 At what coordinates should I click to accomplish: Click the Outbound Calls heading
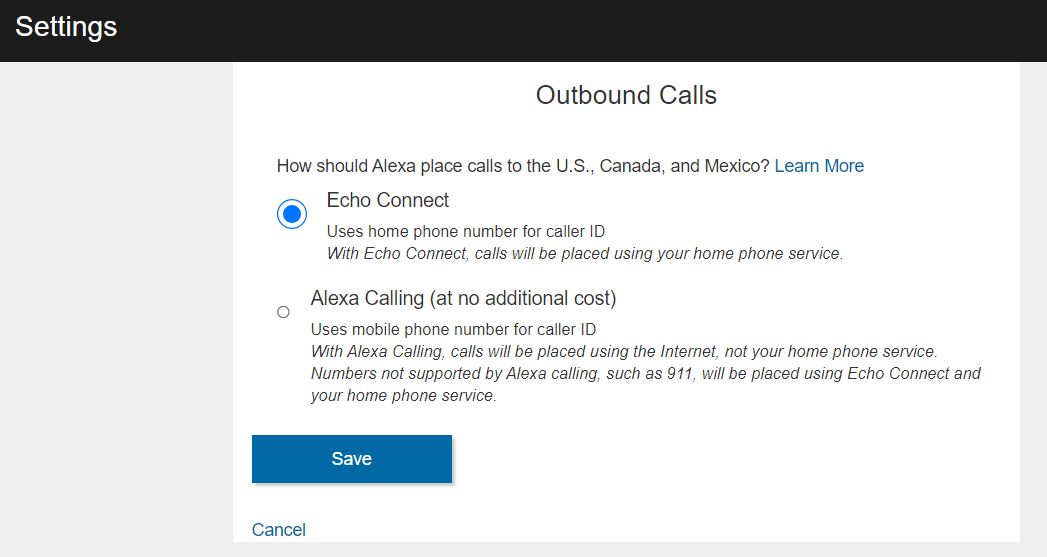(x=626, y=95)
